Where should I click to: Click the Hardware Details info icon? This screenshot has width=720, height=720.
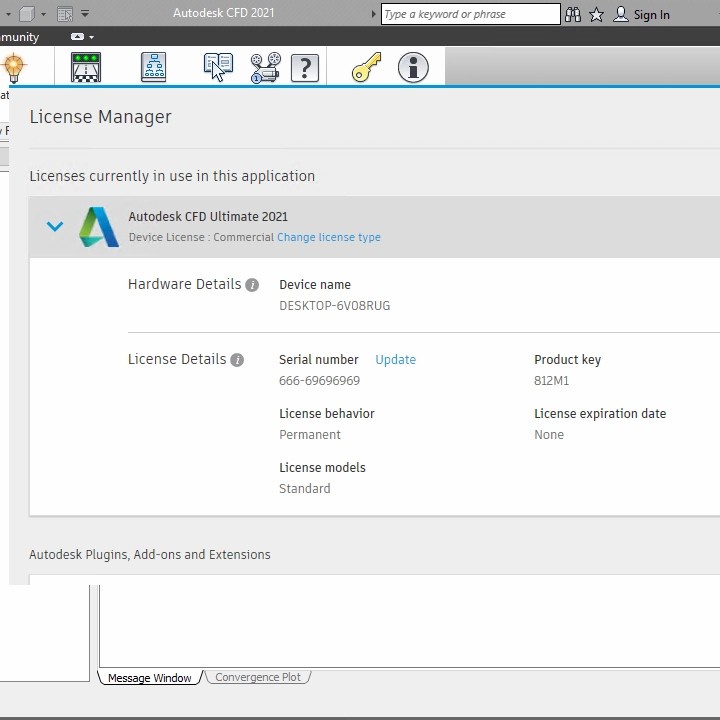tap(252, 285)
